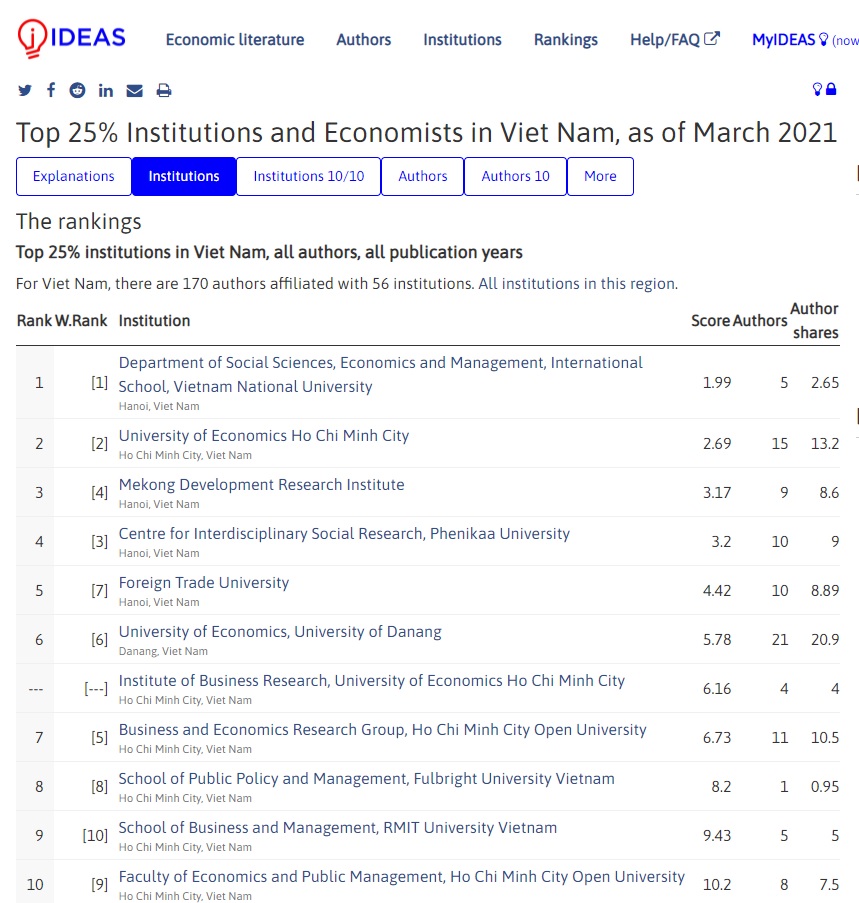Viewport: 859px width, 903px height.
Task: Share page by email envelope icon
Action: click(134, 90)
